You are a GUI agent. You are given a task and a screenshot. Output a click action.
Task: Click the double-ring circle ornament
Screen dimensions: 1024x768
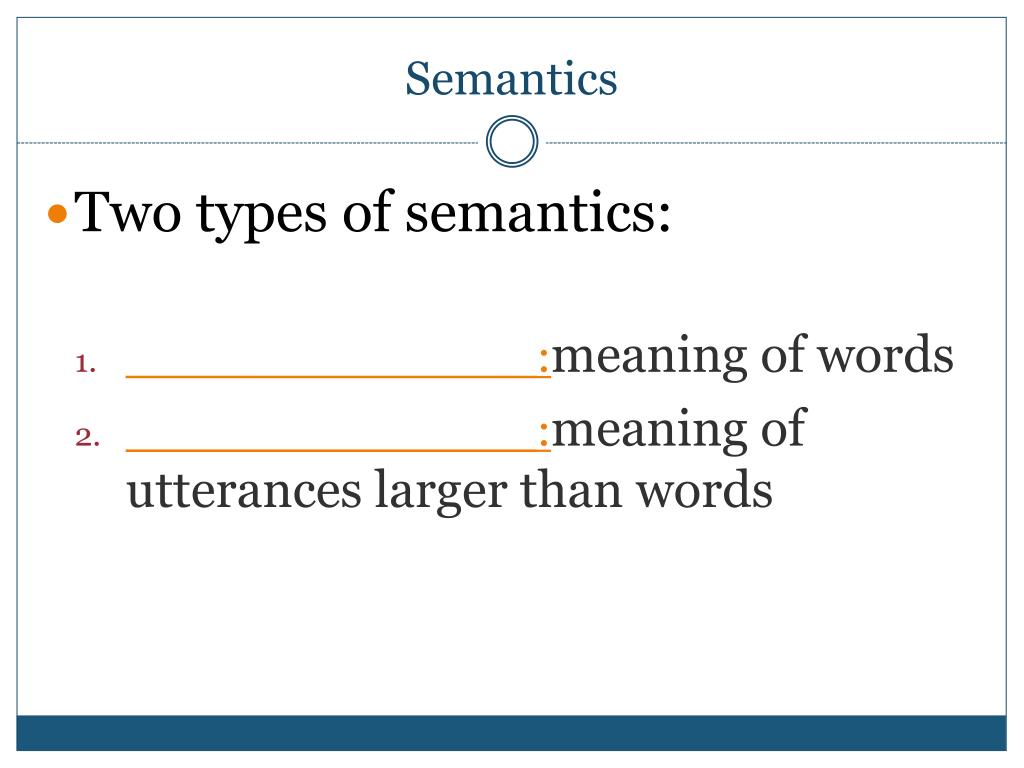point(512,141)
